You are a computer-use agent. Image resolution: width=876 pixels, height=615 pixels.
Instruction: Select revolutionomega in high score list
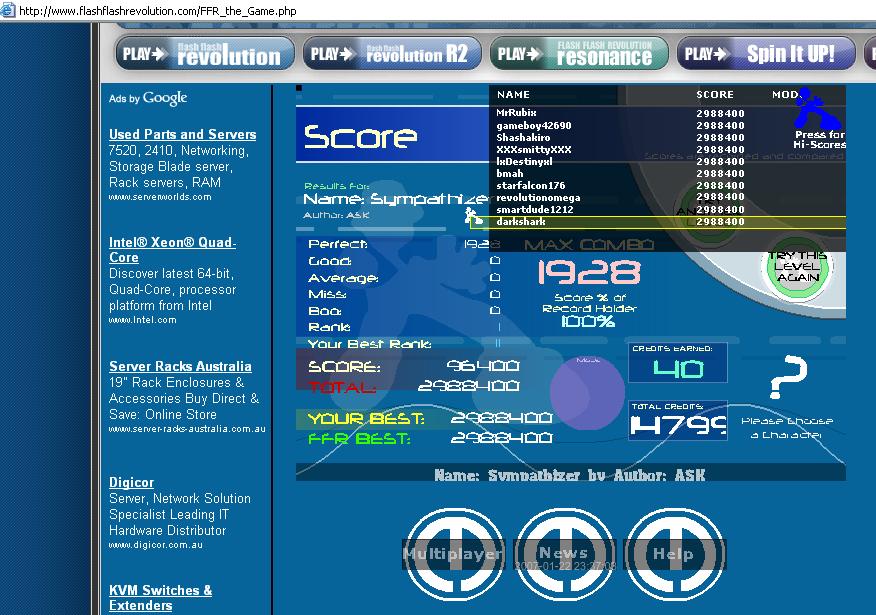pos(667,198)
